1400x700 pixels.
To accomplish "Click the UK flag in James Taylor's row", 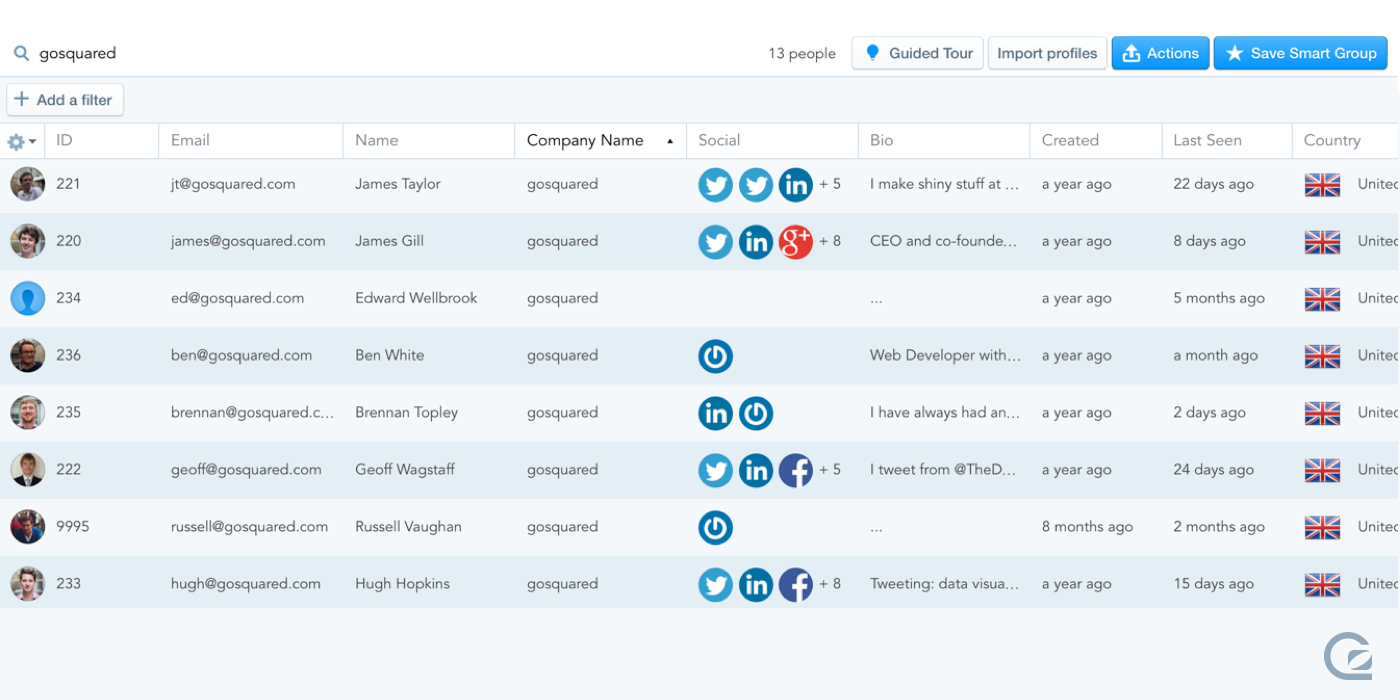I will click(1323, 185).
